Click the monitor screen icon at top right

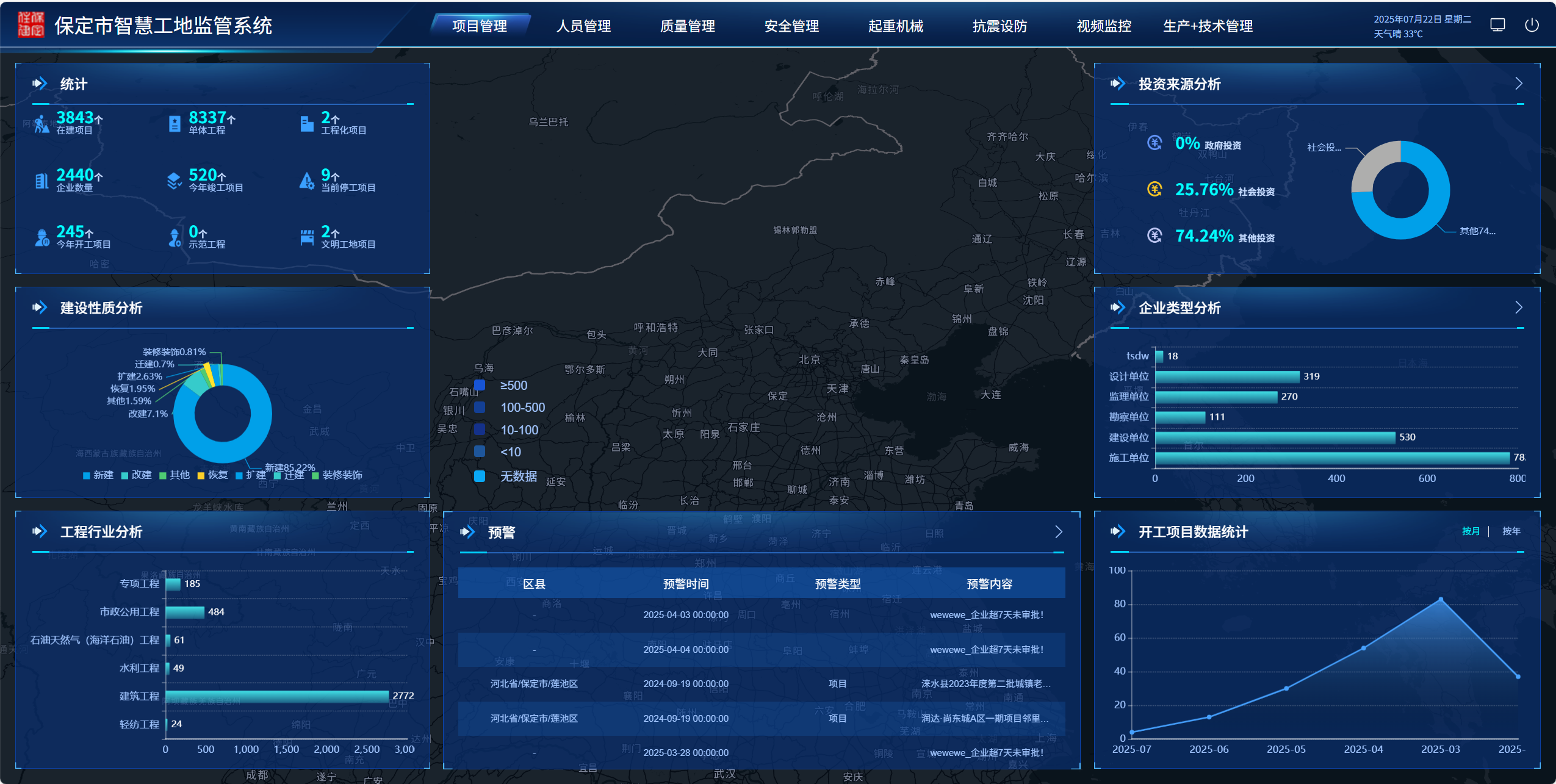[x=1497, y=24]
